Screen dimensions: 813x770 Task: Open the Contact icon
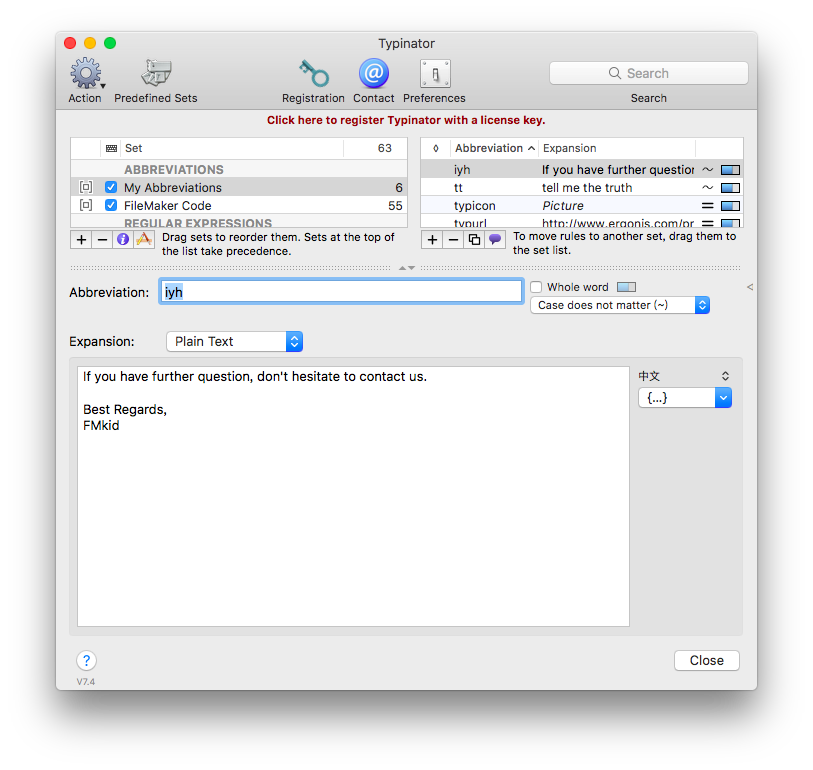point(373,73)
